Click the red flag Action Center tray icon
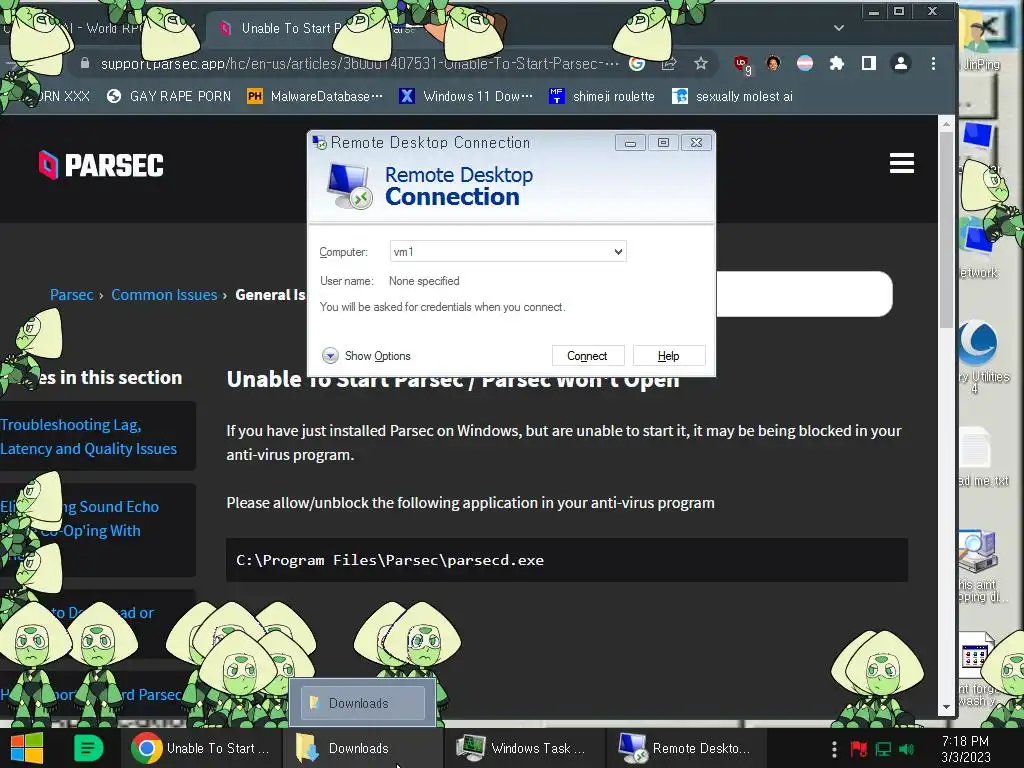The width and height of the screenshot is (1024, 768). tap(858, 748)
